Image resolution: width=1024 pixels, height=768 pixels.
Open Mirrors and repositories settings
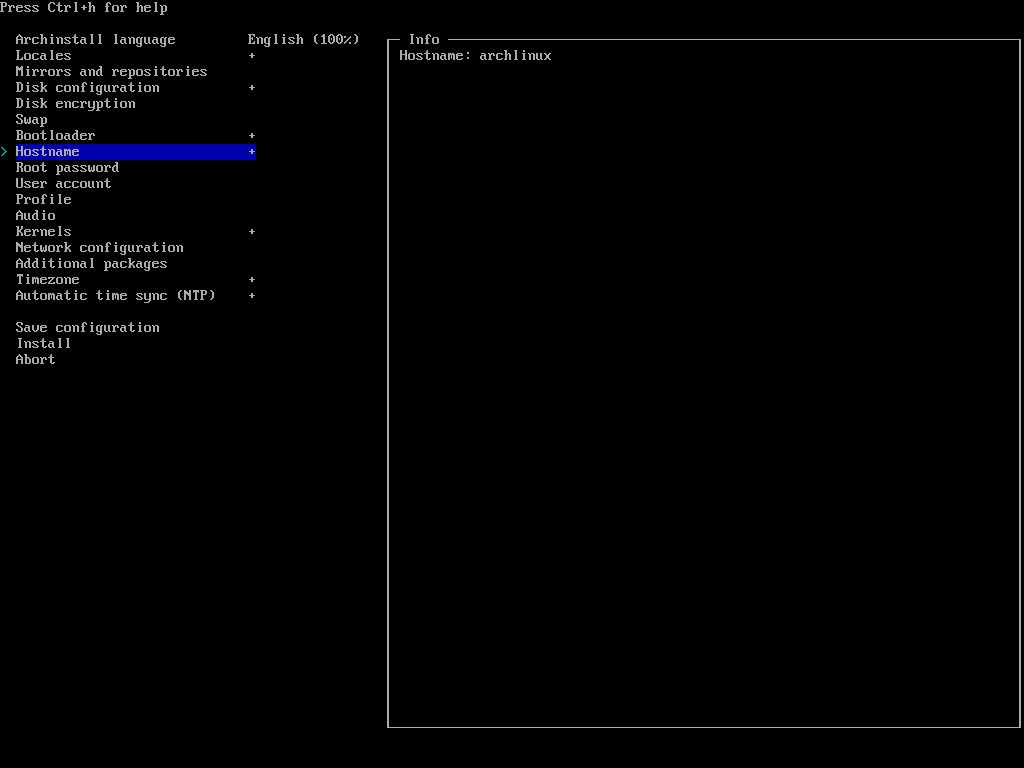111,72
